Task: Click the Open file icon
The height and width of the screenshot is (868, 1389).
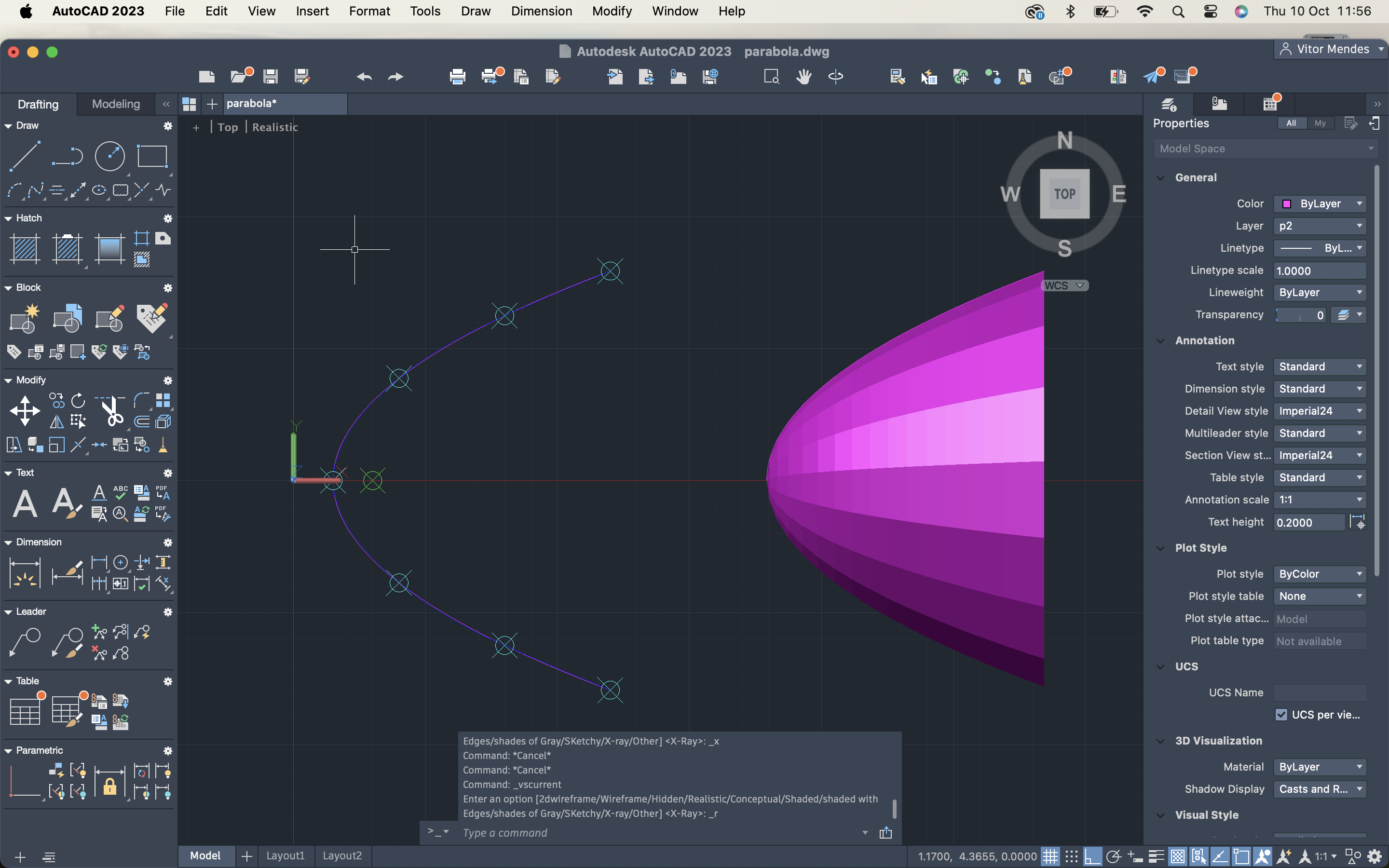Action: [240, 76]
